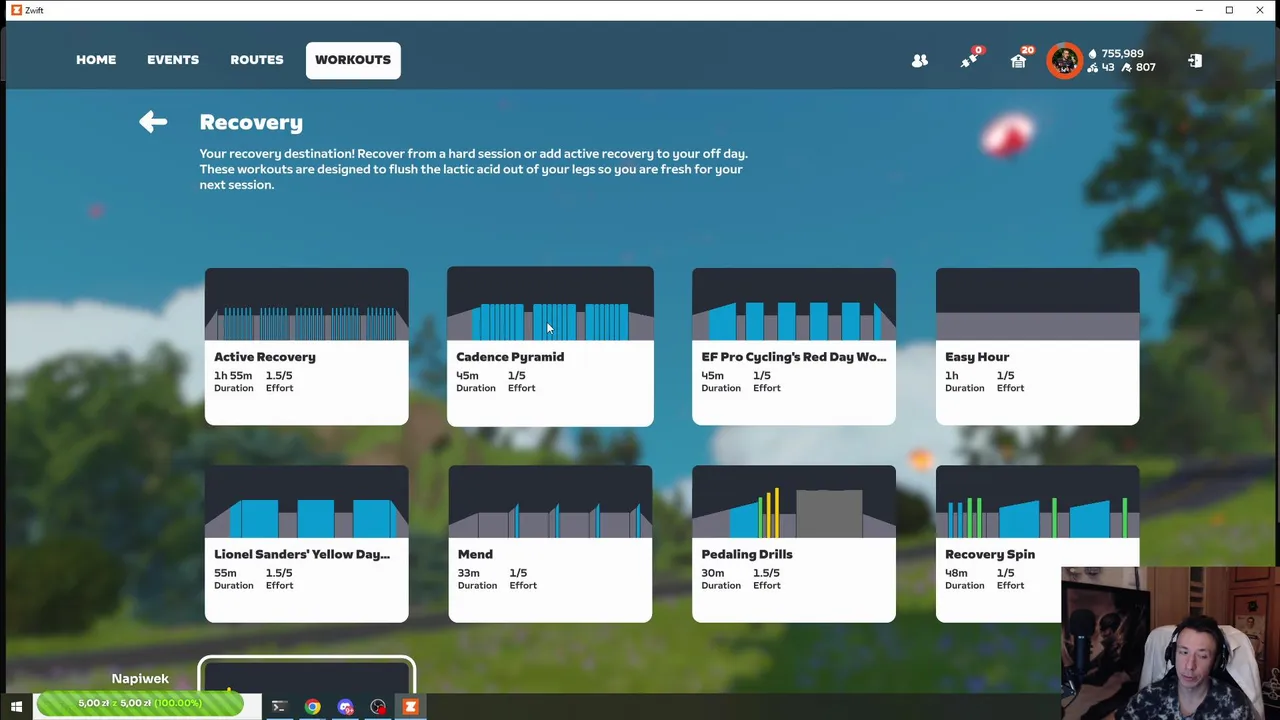This screenshot has width=1280, height=720.
Task: Click the 1h 55m duration of Active Recovery
Action: coord(233,376)
